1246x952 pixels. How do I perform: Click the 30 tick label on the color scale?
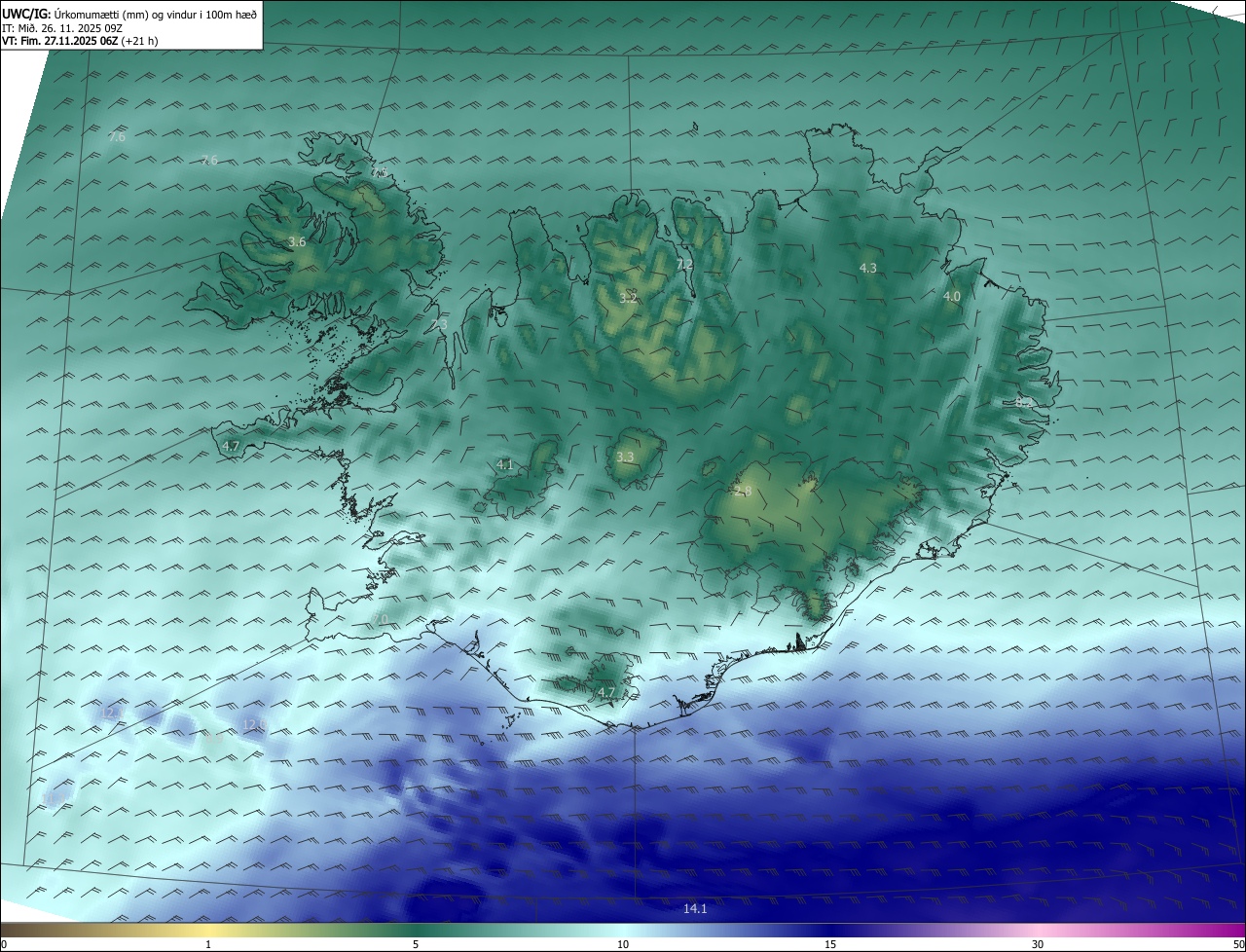click(x=1038, y=944)
